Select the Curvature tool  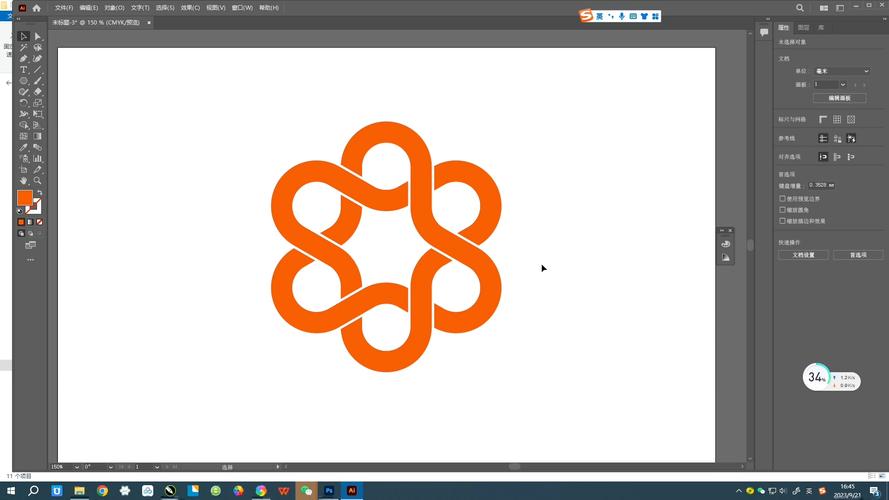(x=37, y=58)
